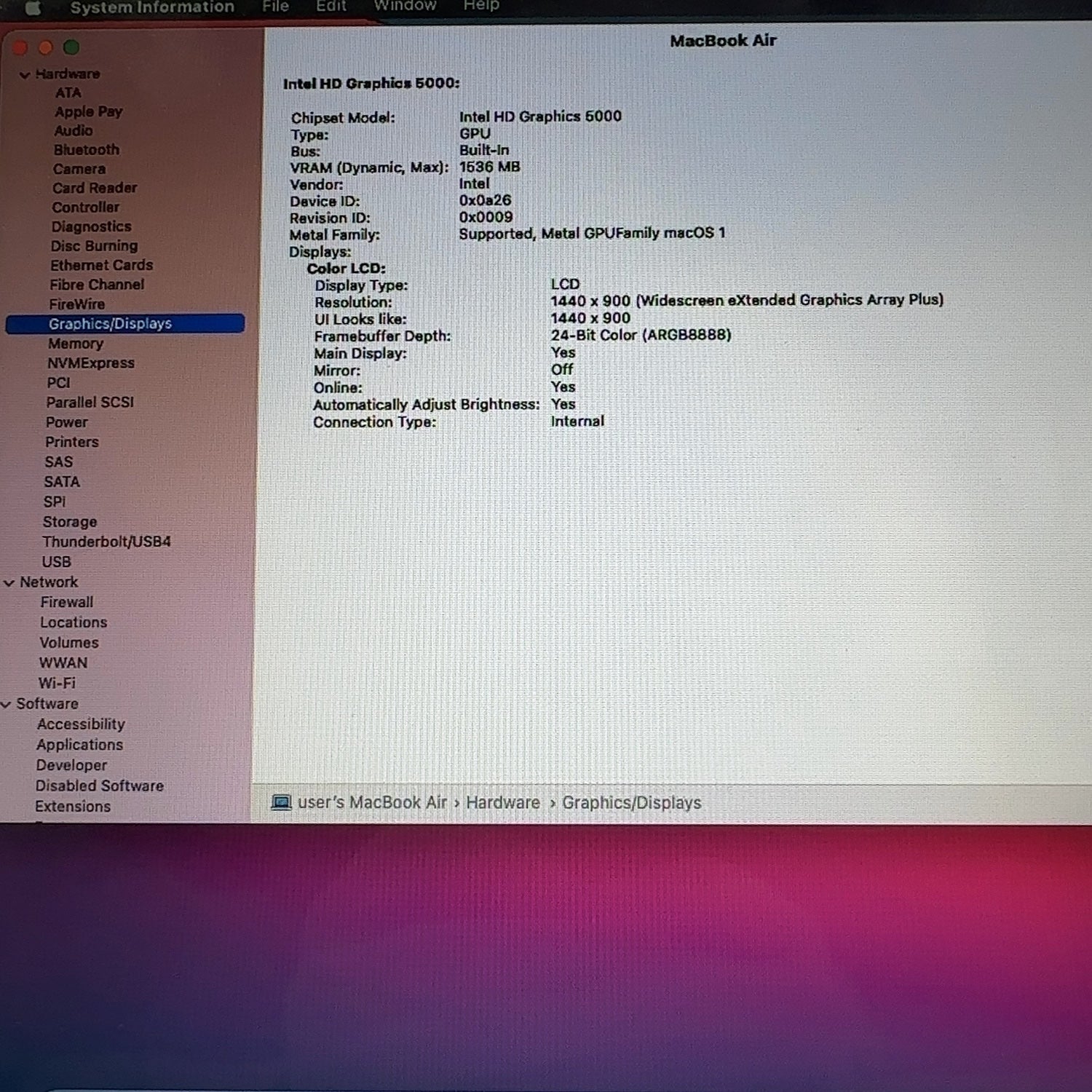Screen dimensions: 1092x1092
Task: Select Bluetooth under Hardware
Action: [86, 149]
